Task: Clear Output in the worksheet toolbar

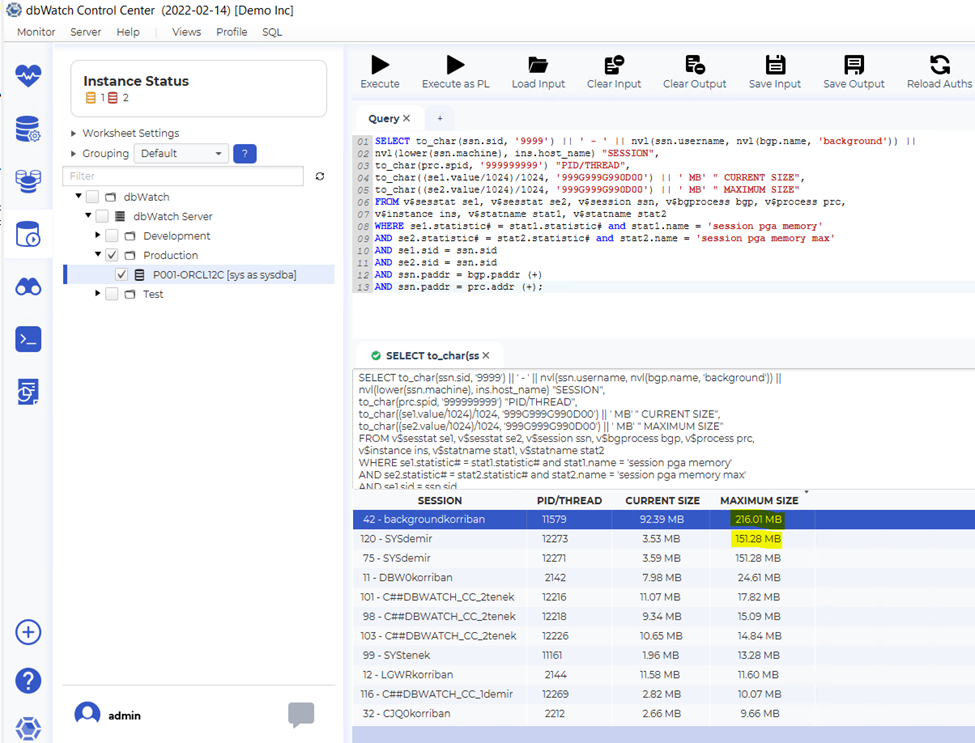Action: point(695,72)
